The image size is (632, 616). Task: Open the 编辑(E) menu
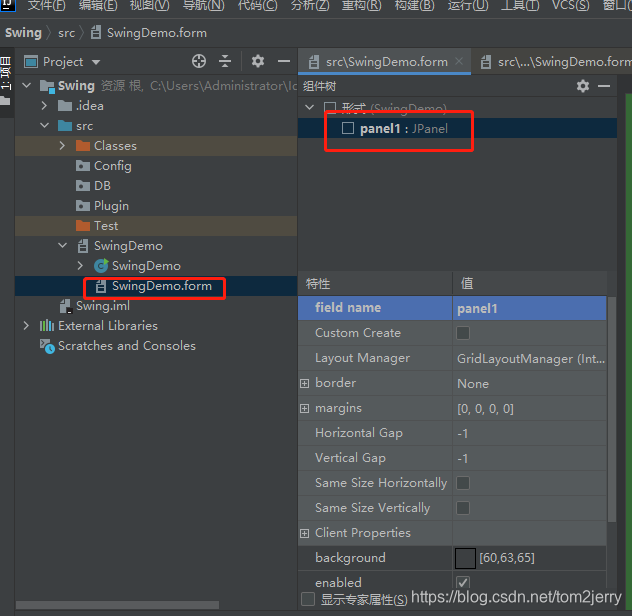[x=98, y=5]
